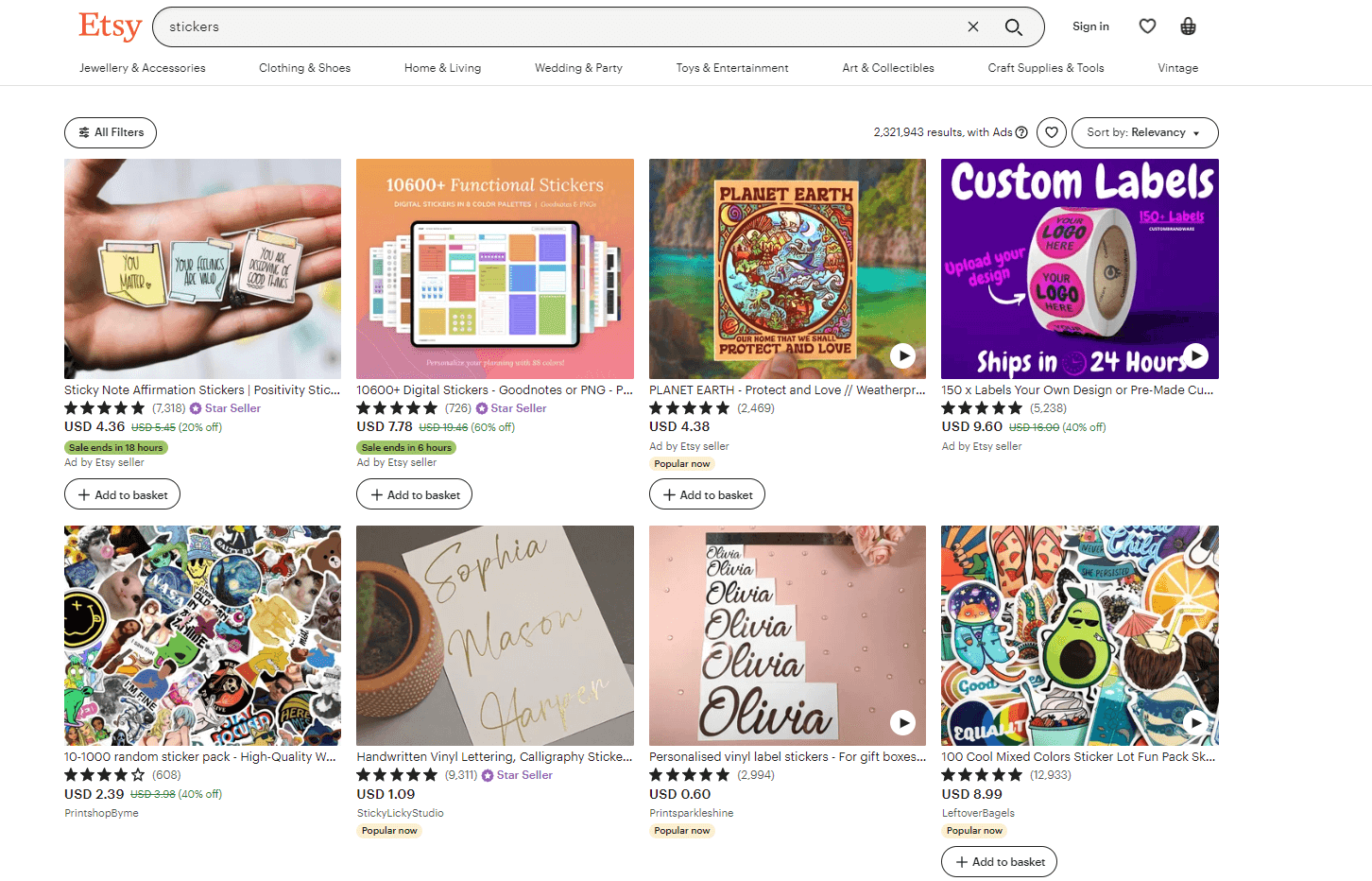The width and height of the screenshot is (1372, 881).
Task: Open favourites via the header heart icon
Action: point(1147,26)
